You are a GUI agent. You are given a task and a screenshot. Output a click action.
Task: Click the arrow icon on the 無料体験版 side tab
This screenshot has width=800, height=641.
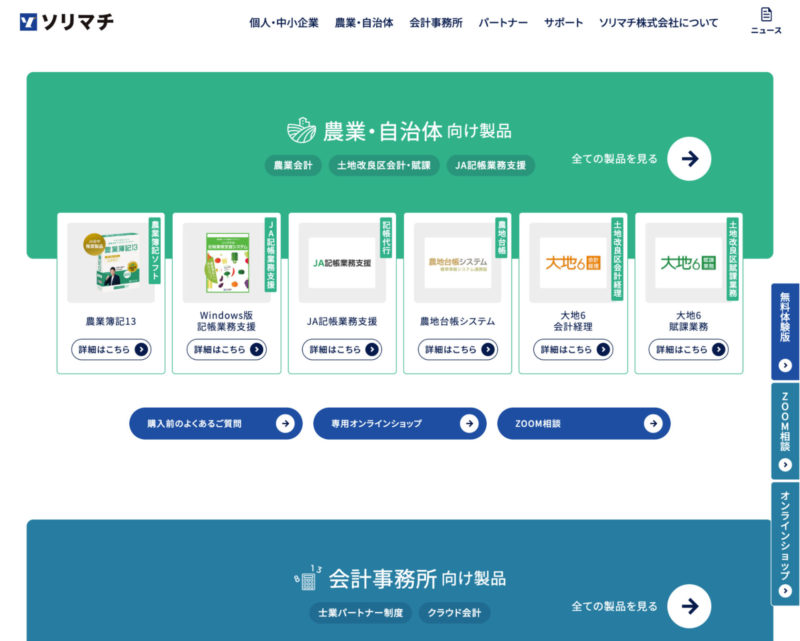coord(785,365)
